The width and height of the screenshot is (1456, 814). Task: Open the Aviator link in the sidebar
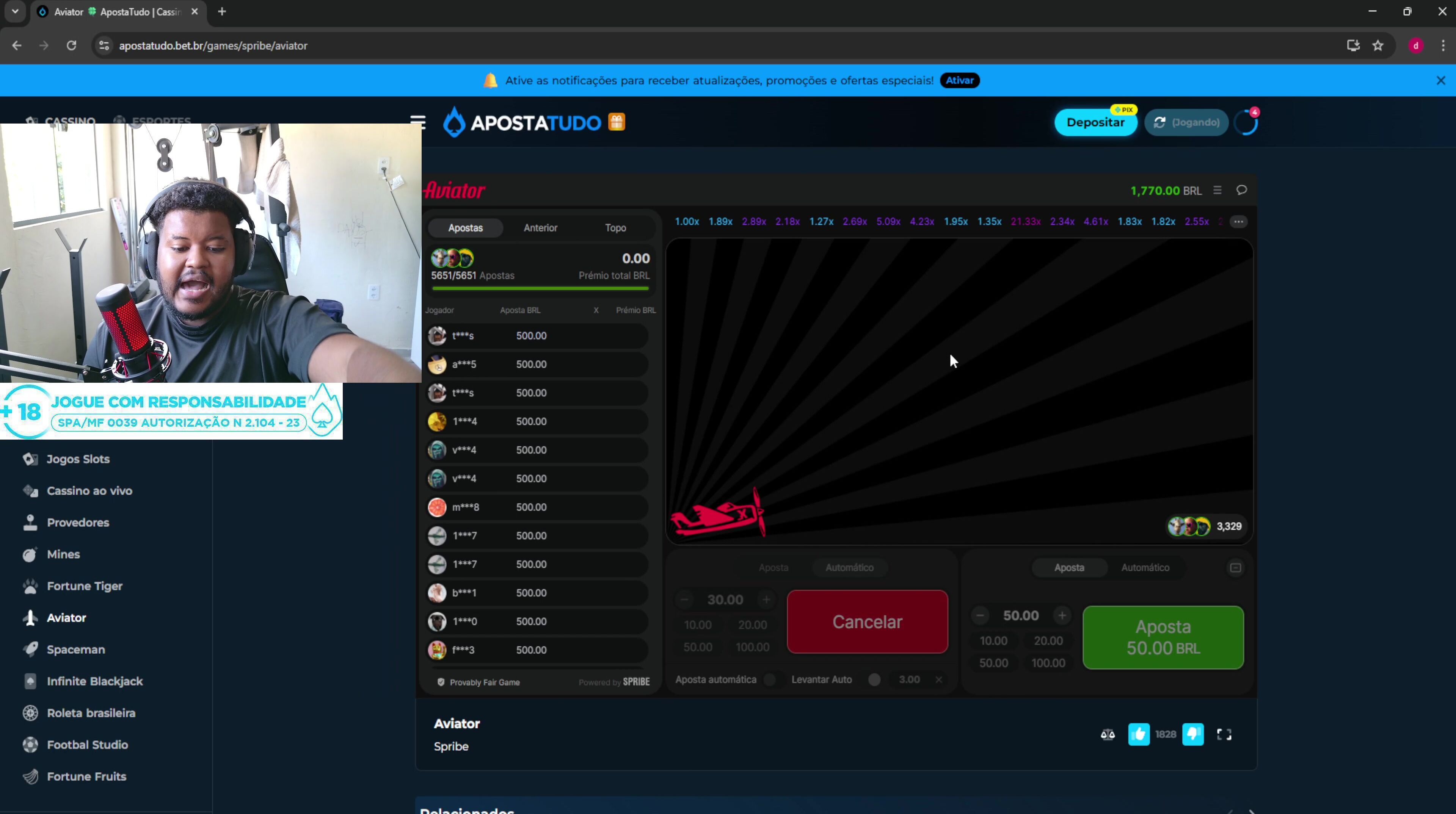tap(66, 617)
